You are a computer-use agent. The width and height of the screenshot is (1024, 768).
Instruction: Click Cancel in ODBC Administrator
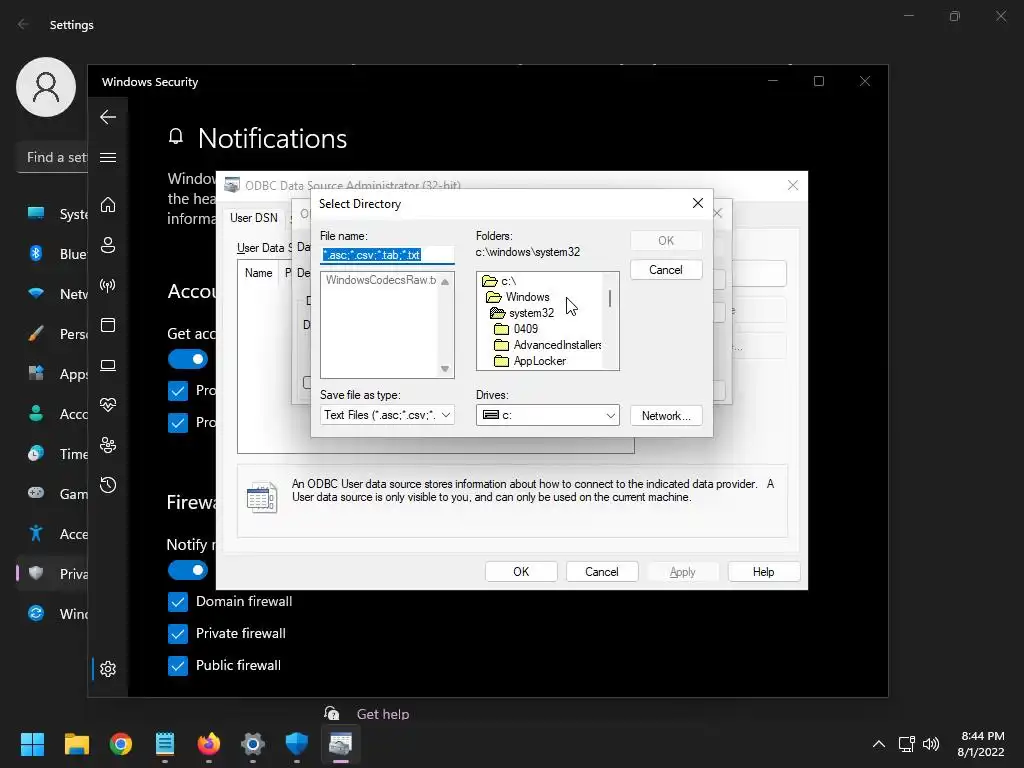coord(601,571)
